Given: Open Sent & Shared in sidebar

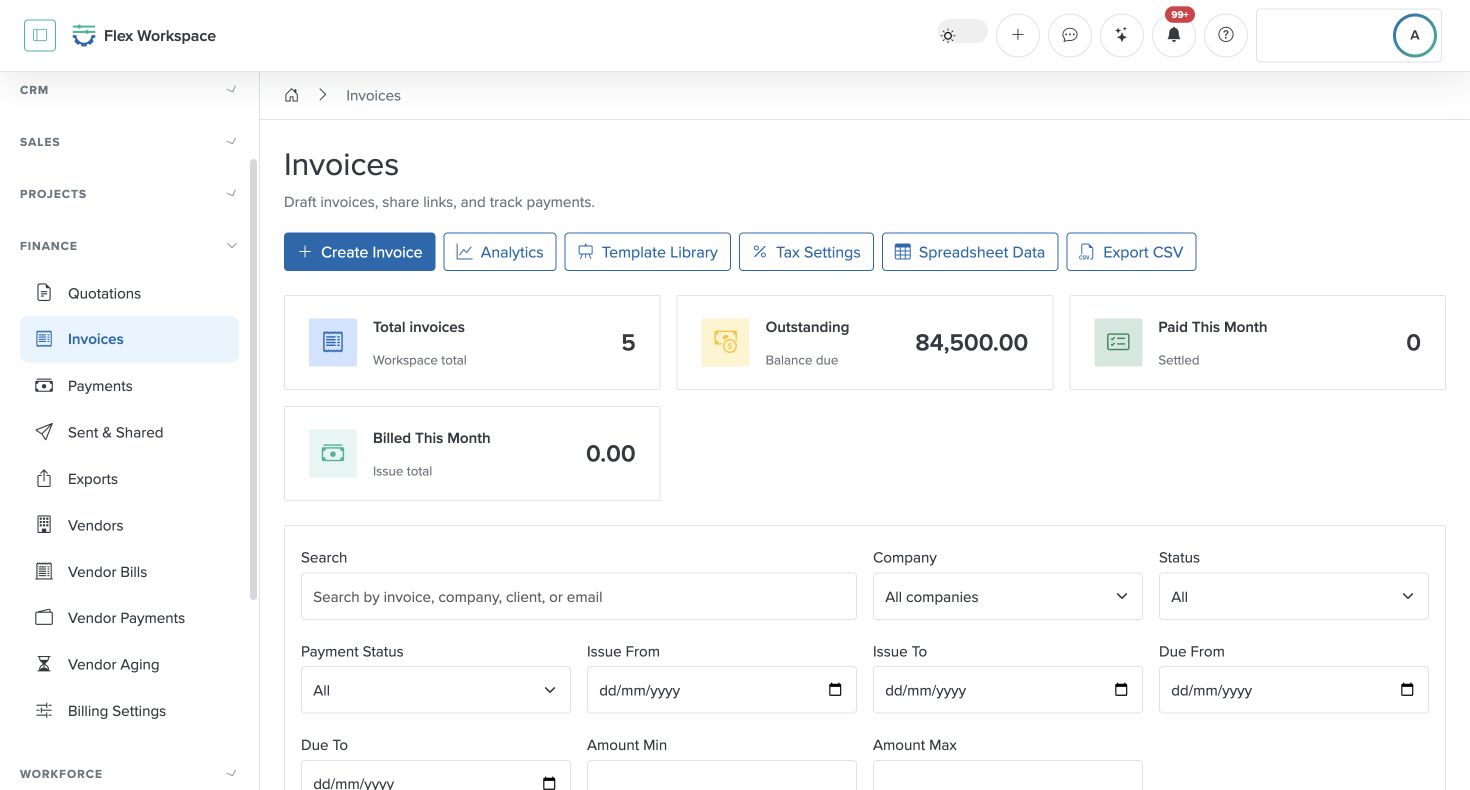Looking at the screenshot, I should (x=129, y=432).
